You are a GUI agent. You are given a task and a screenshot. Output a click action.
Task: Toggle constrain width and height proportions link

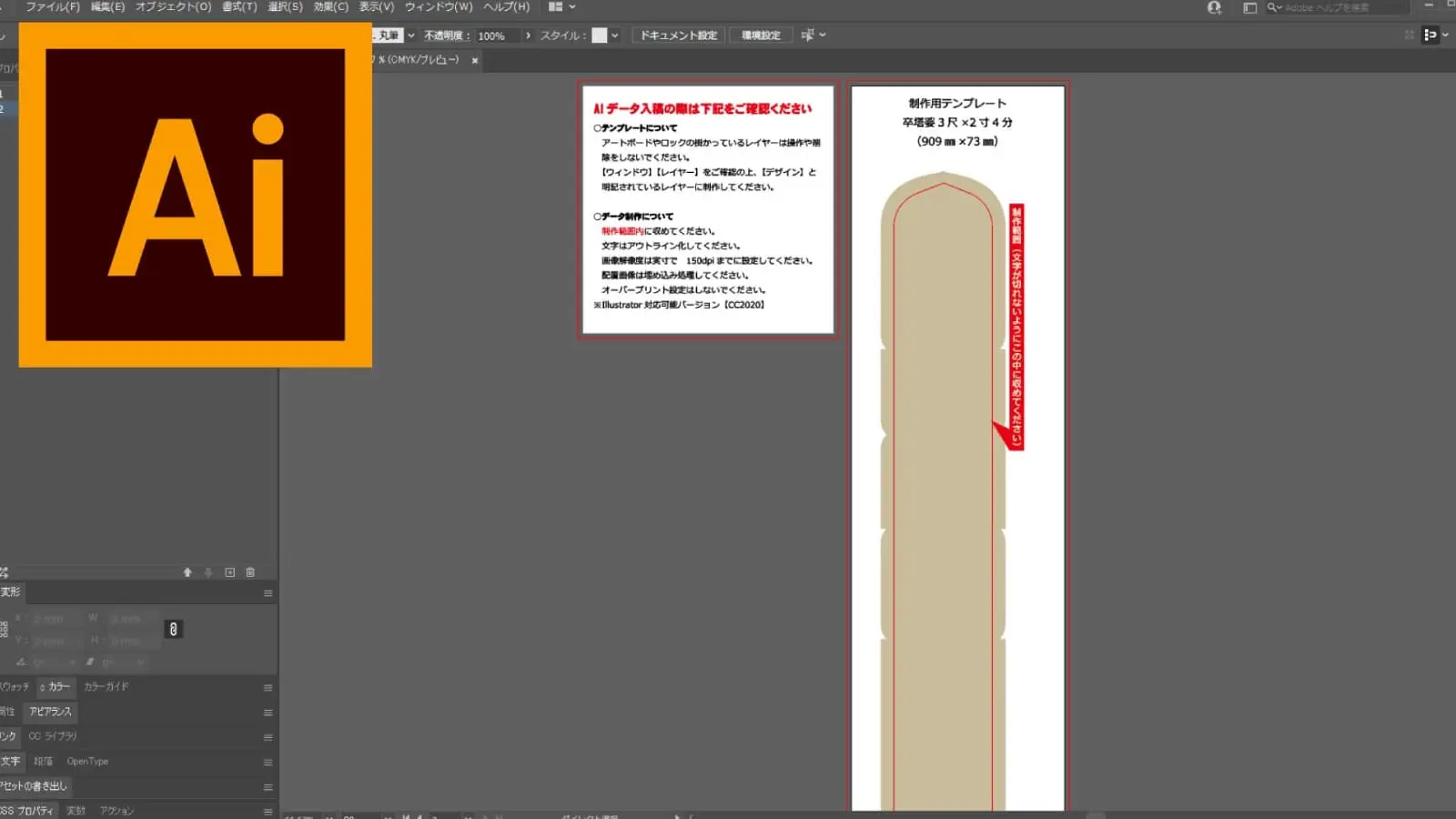(173, 629)
